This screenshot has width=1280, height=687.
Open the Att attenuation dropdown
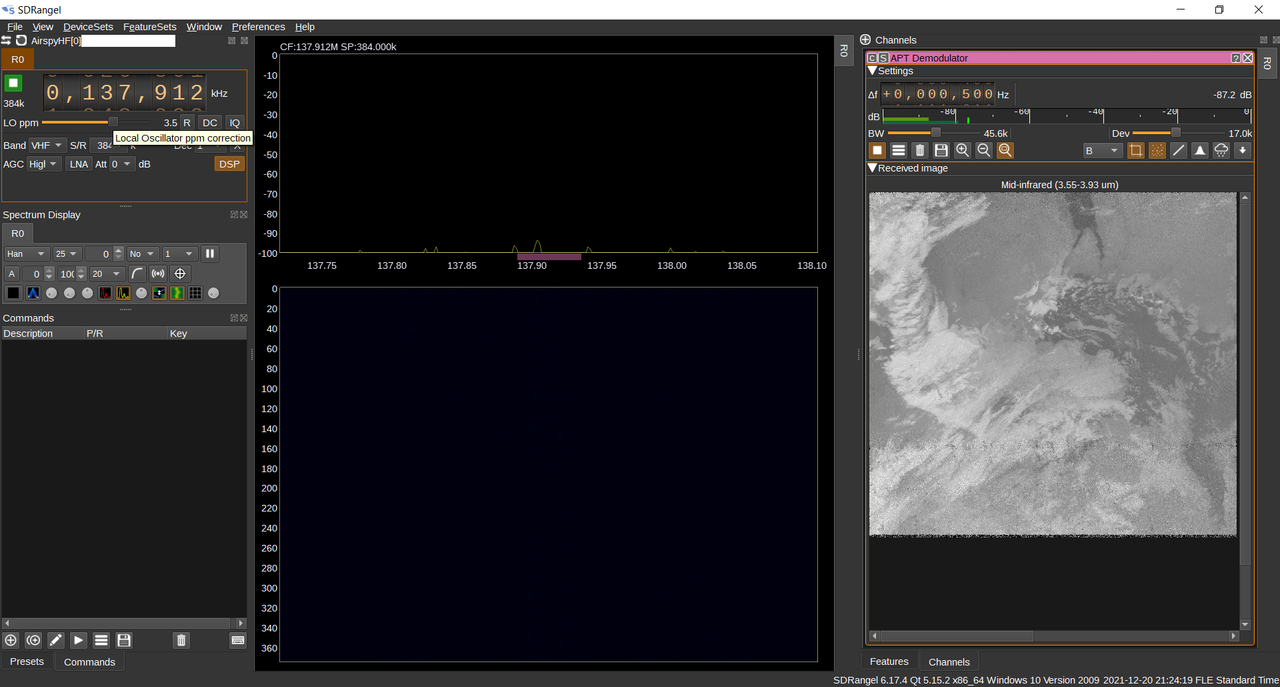tap(122, 164)
